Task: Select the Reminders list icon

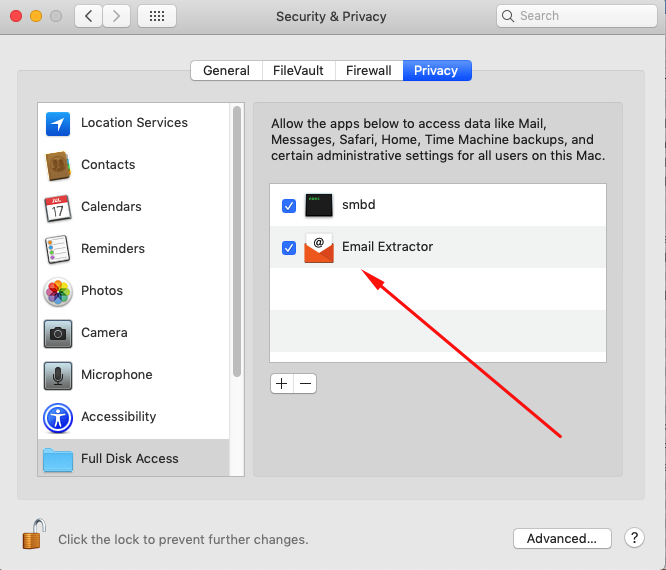Action: click(58, 249)
